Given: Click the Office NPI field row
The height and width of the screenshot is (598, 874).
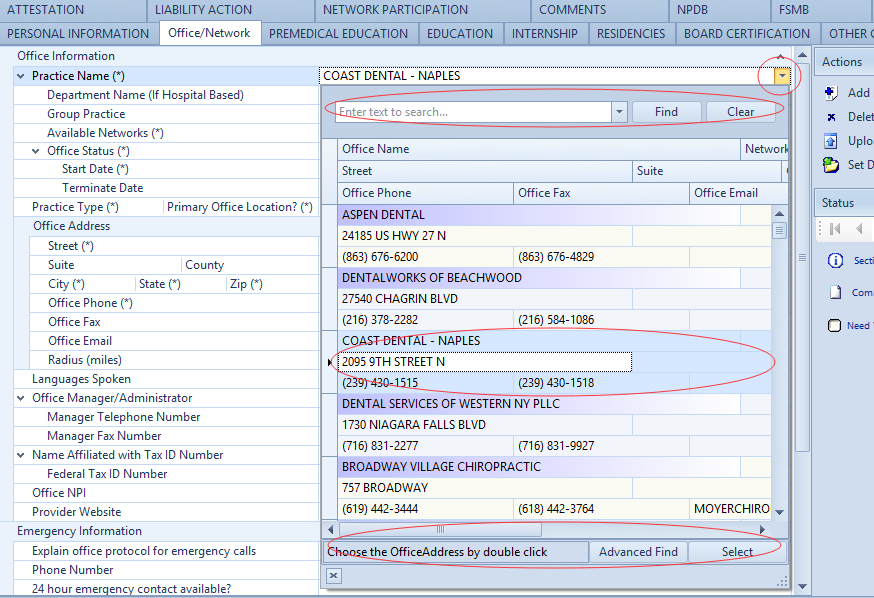Looking at the screenshot, I should 166,493.
